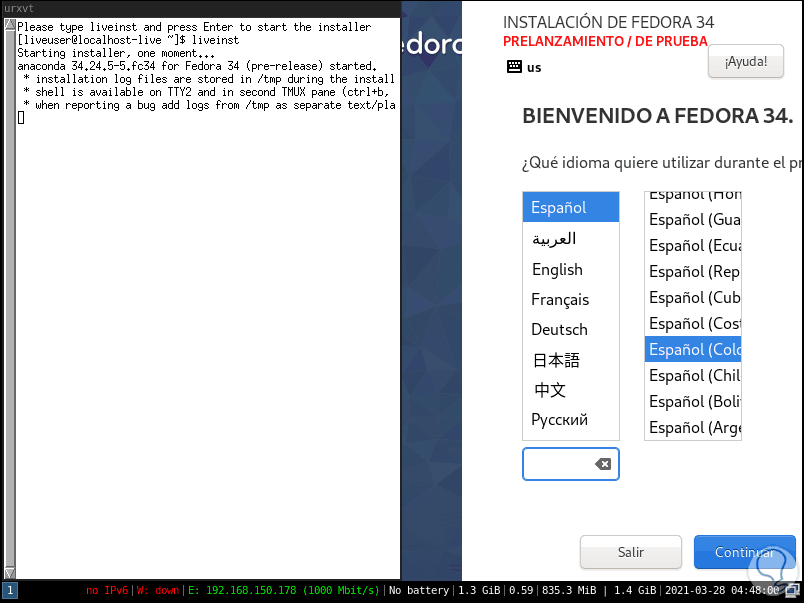Click the 835.3 MiB status bar entry
The height and width of the screenshot is (603, 804).
click(569, 590)
